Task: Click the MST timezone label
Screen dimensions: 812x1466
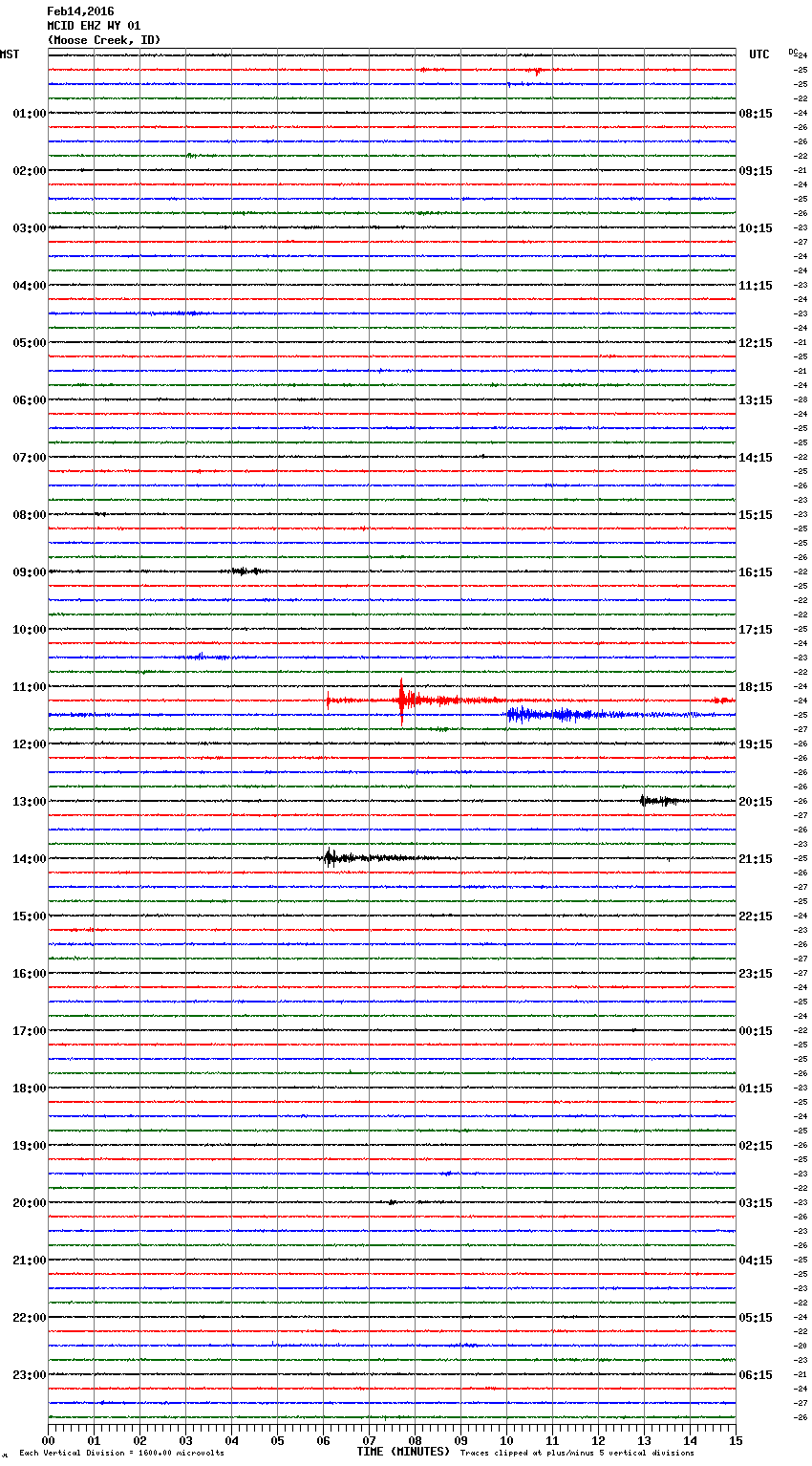Action: [10, 54]
